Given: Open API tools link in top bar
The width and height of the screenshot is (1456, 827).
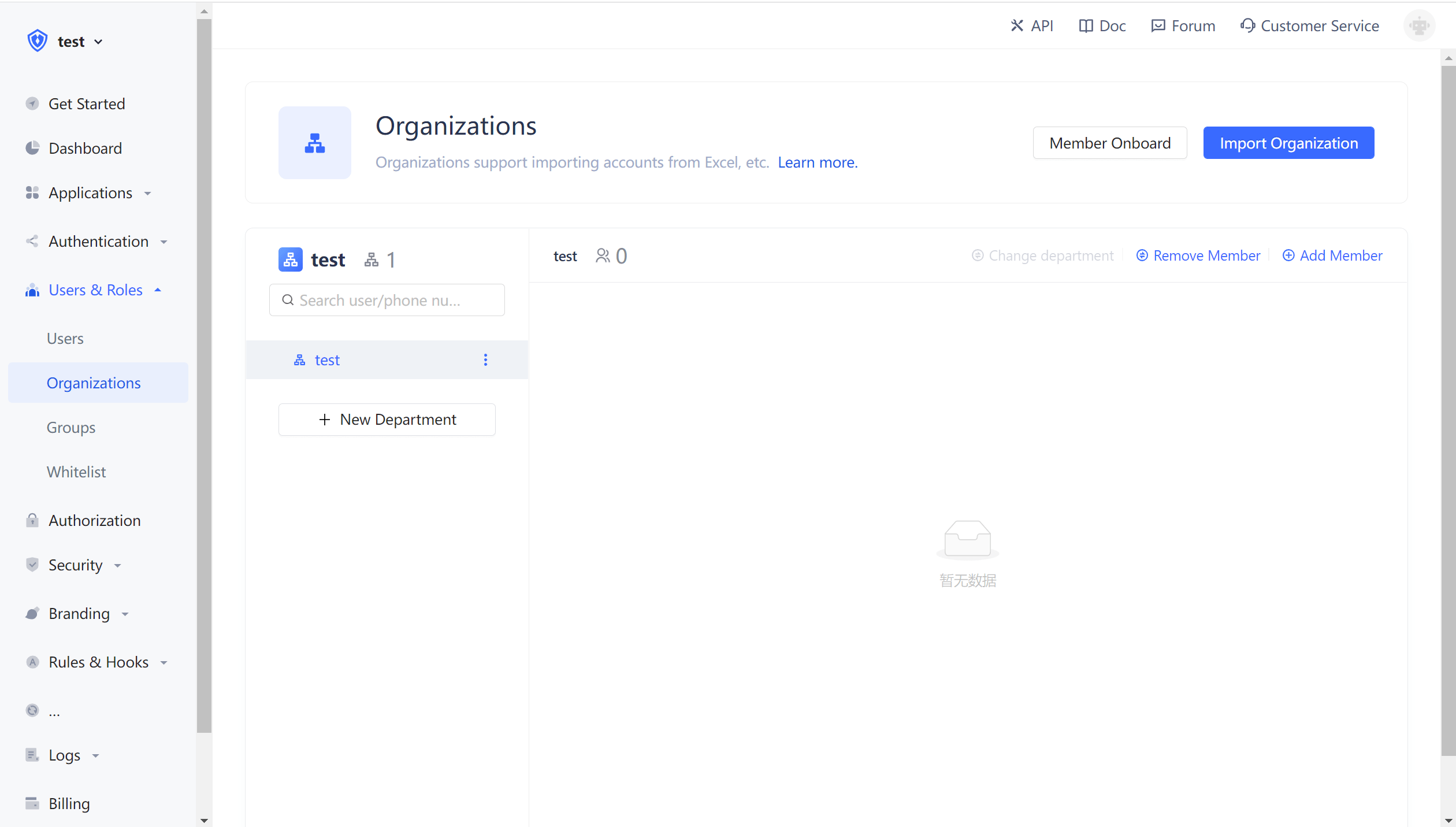Looking at the screenshot, I should click(x=1032, y=26).
